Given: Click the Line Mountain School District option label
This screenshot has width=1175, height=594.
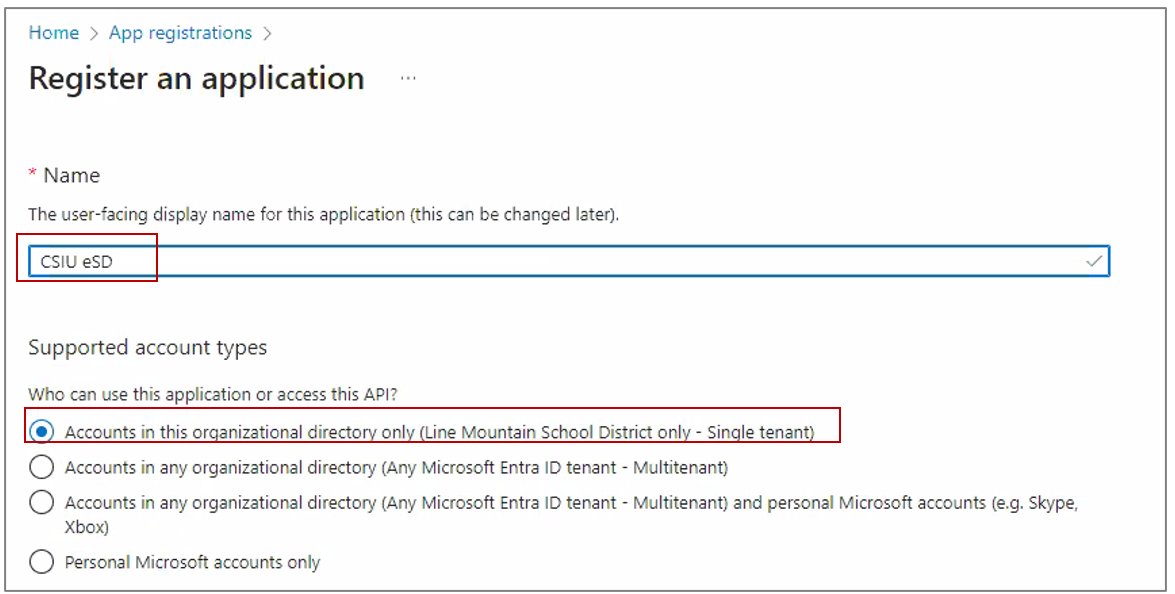Looking at the screenshot, I should (x=439, y=433).
